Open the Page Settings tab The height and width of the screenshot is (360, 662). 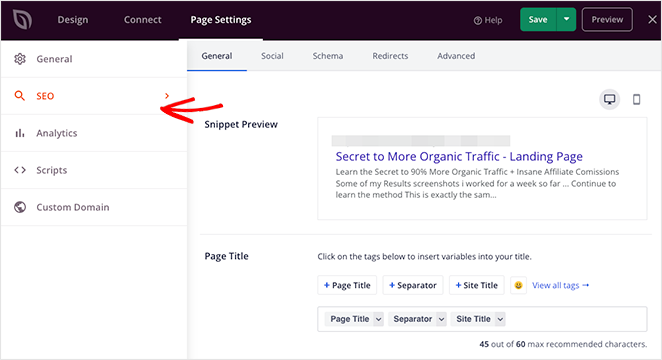(221, 19)
